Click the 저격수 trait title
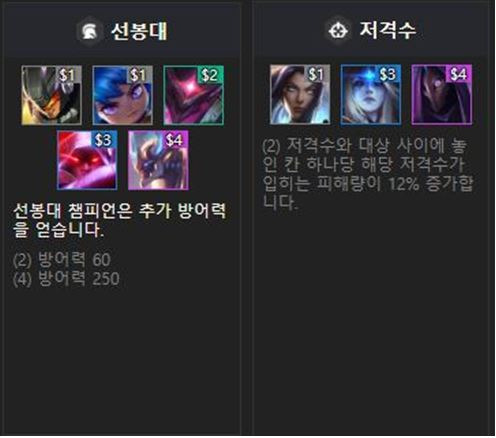496x438 pixels. (388, 30)
